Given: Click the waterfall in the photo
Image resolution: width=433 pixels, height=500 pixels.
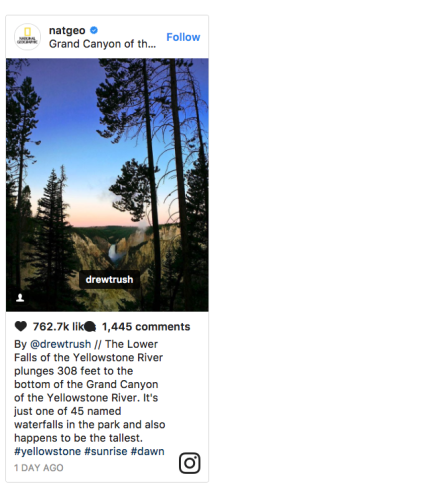Looking at the screenshot, I should pyautogui.click(x=112, y=253).
